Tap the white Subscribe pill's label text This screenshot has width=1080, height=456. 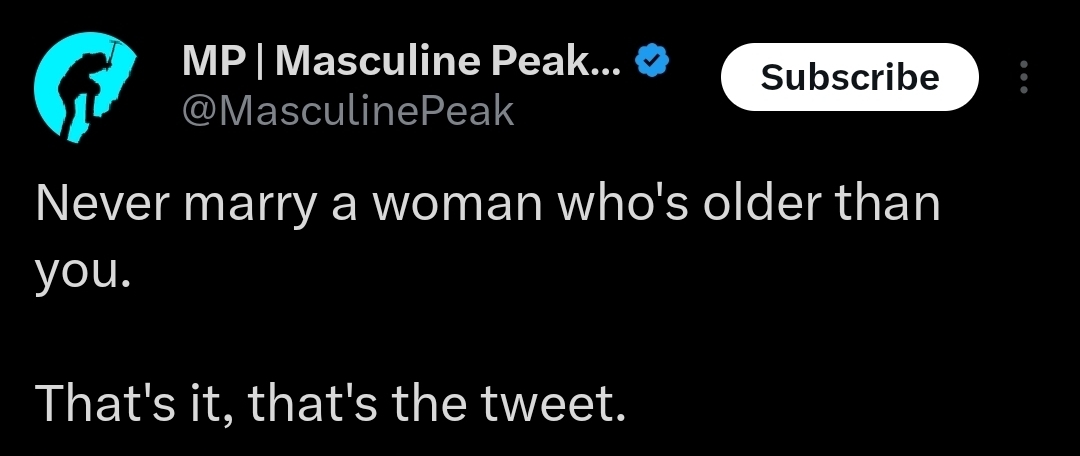(x=849, y=76)
